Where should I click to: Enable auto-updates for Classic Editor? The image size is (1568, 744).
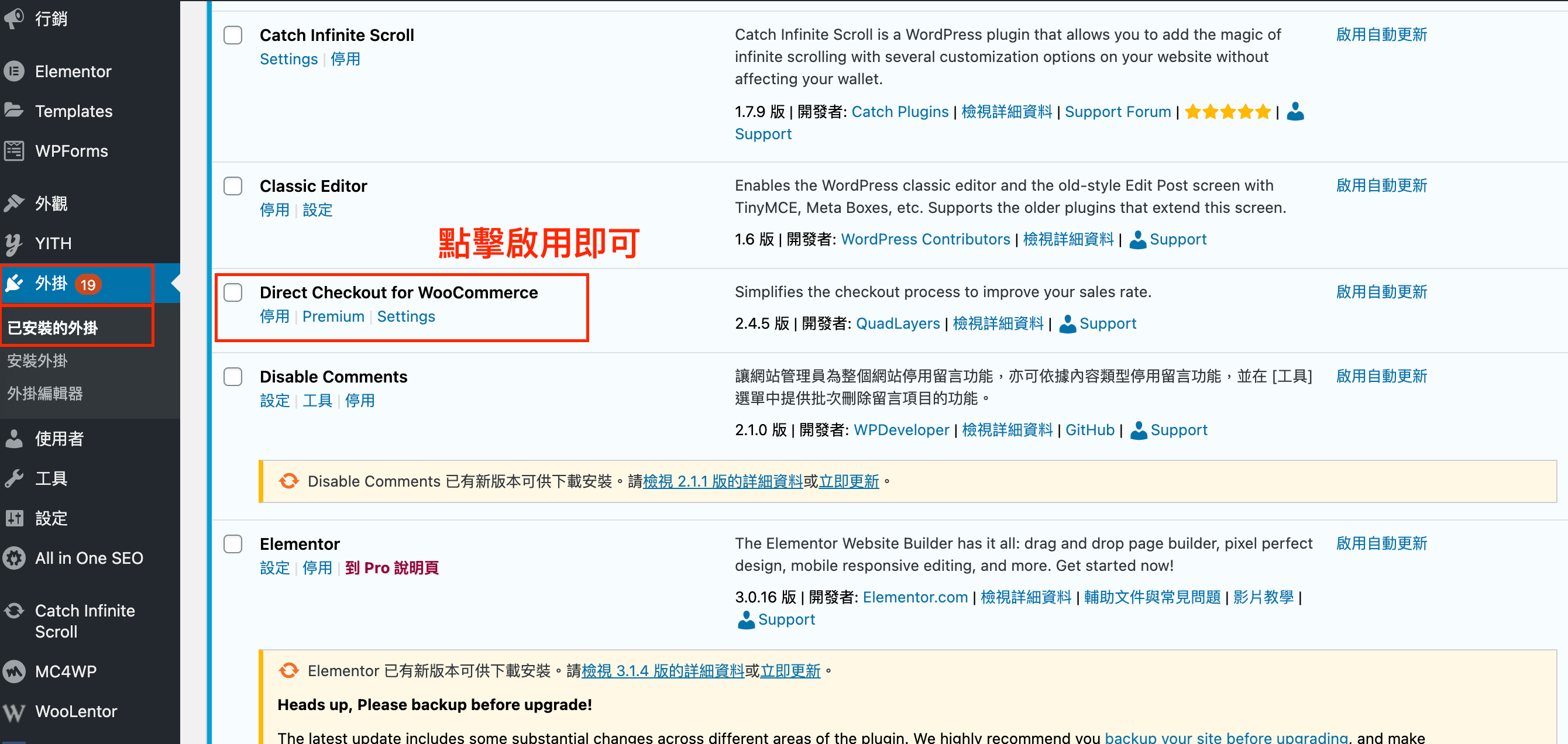click(x=1381, y=185)
